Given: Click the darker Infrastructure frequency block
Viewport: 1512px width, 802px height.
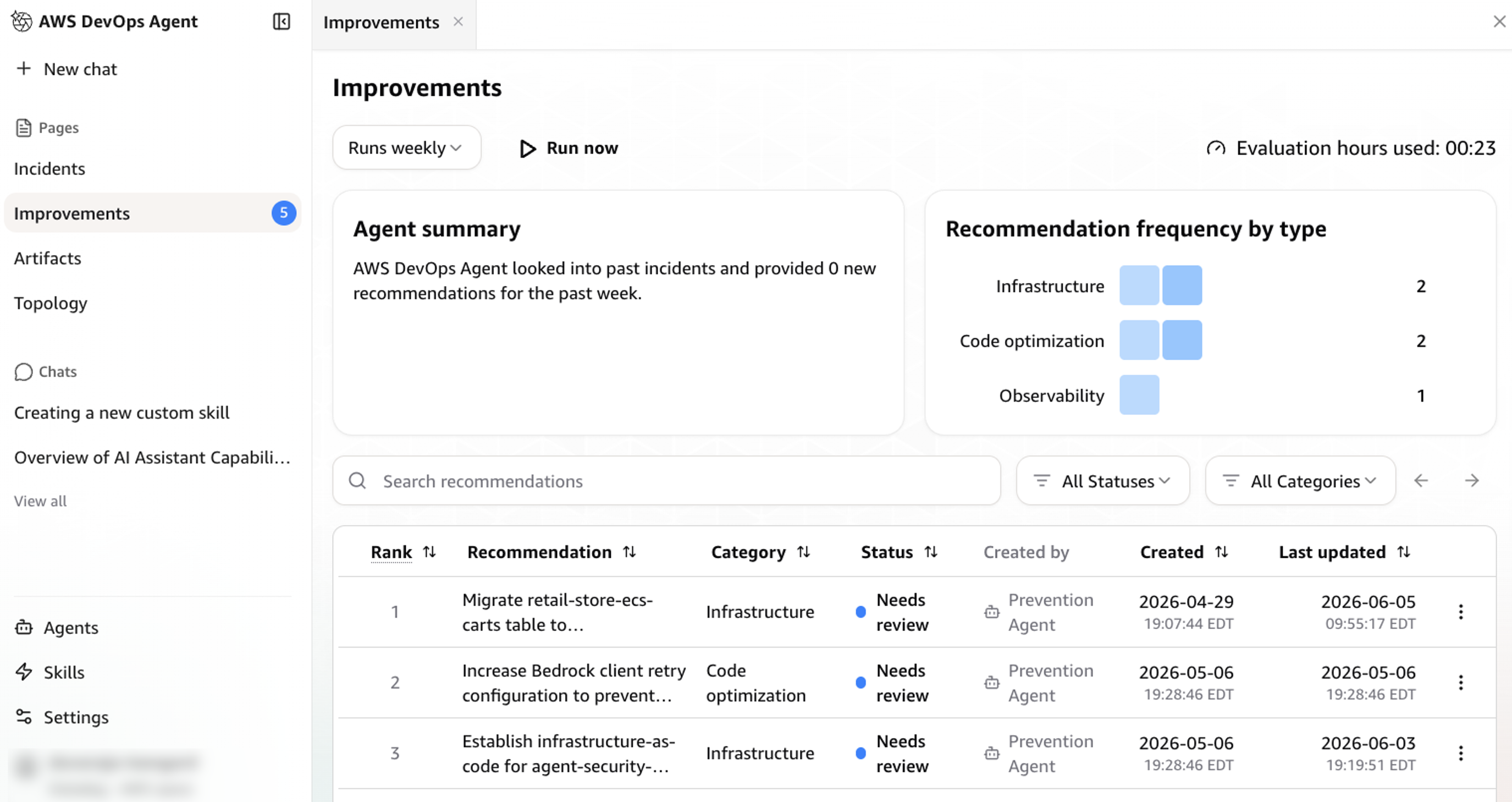Looking at the screenshot, I should 1182,285.
